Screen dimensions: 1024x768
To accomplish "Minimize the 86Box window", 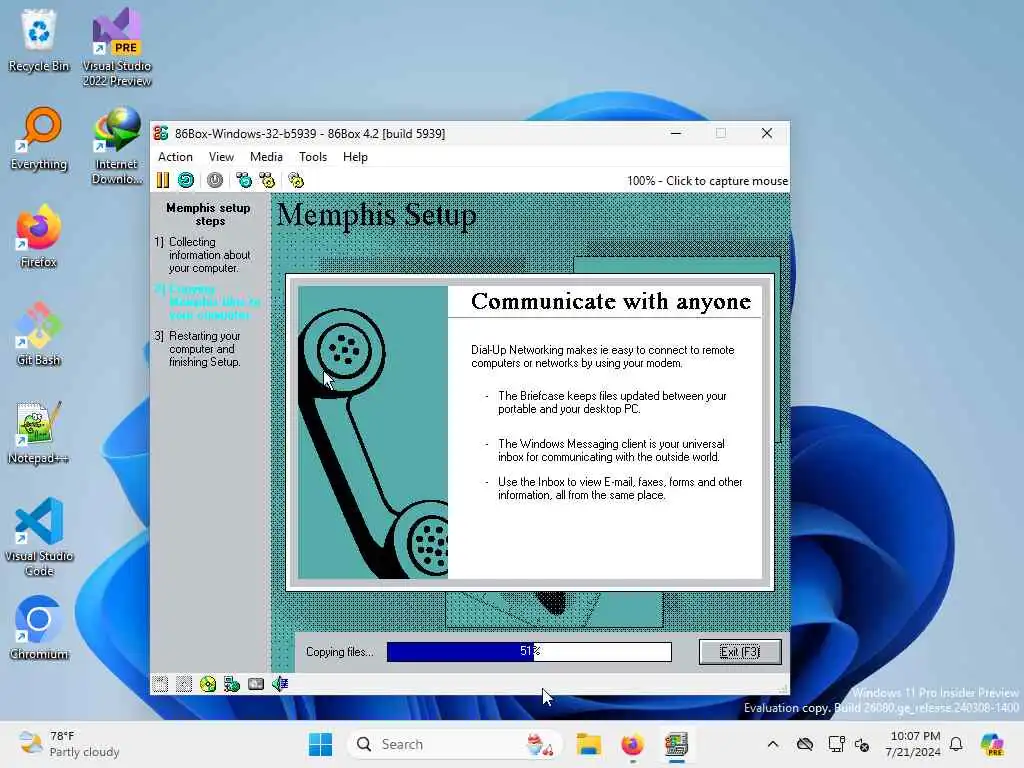I will coord(676,133).
